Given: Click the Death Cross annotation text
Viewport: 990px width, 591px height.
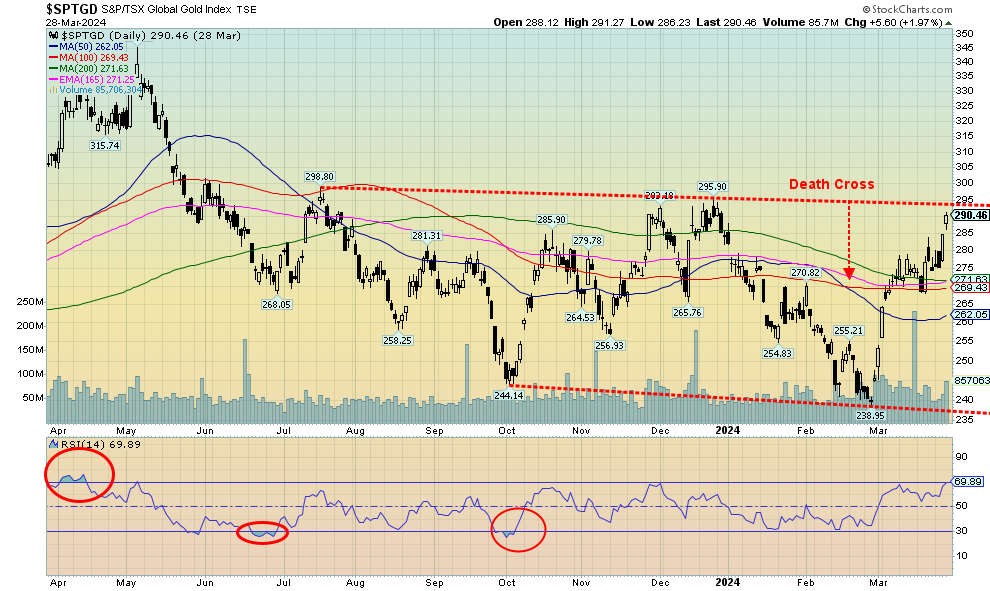Looking at the screenshot, I should click(x=831, y=184).
